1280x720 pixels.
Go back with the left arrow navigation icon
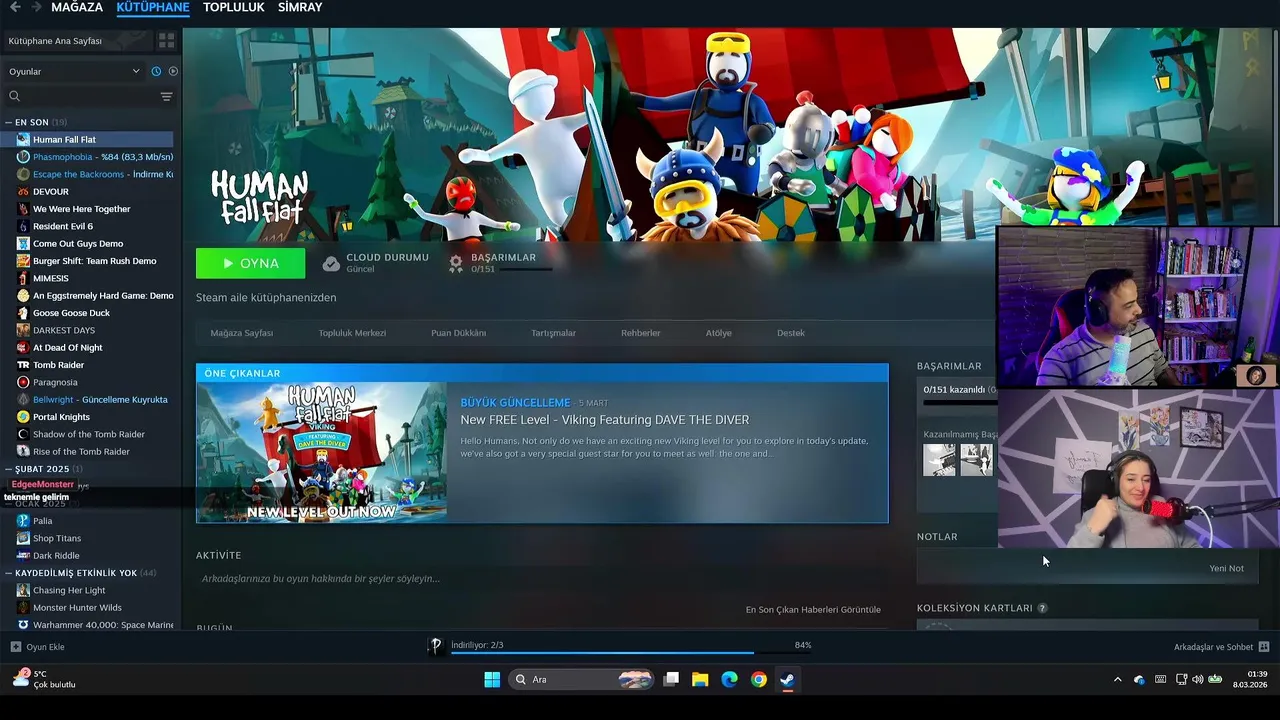point(15,7)
